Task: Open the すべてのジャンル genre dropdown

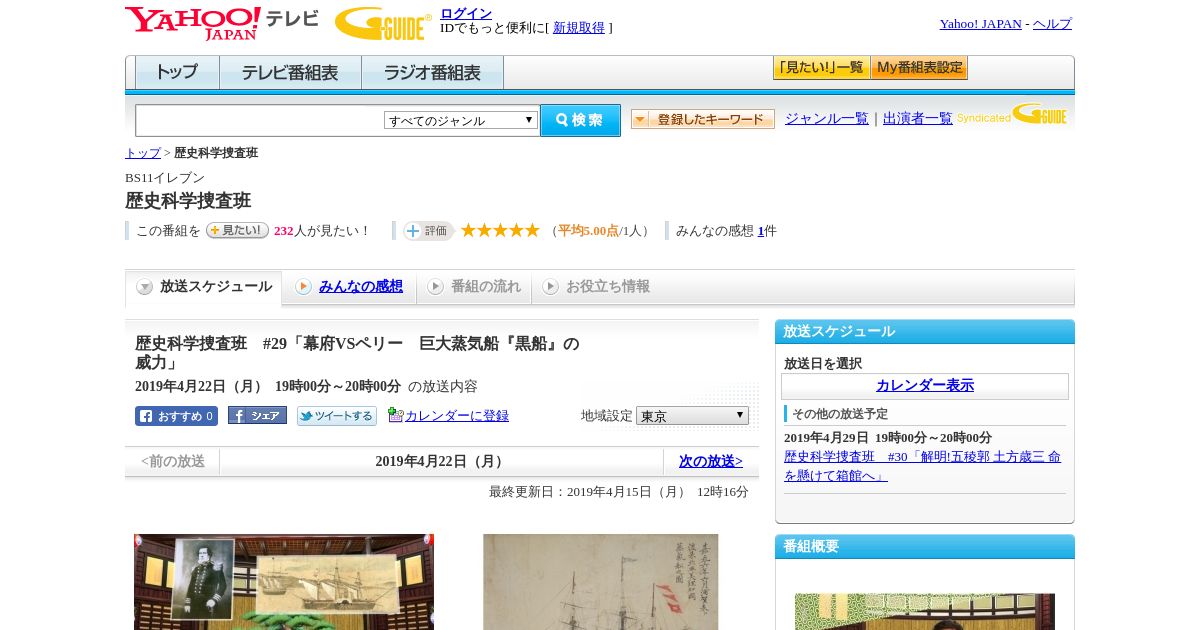Action: coord(461,120)
